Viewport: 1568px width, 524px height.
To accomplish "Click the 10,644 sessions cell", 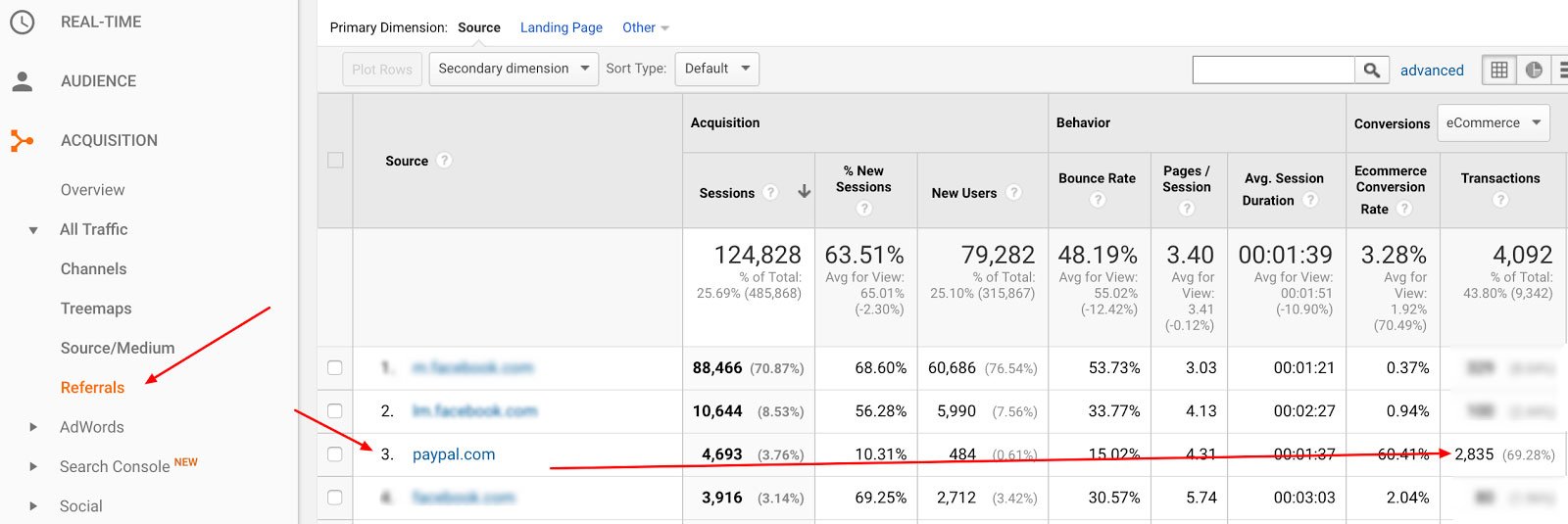I will (717, 411).
